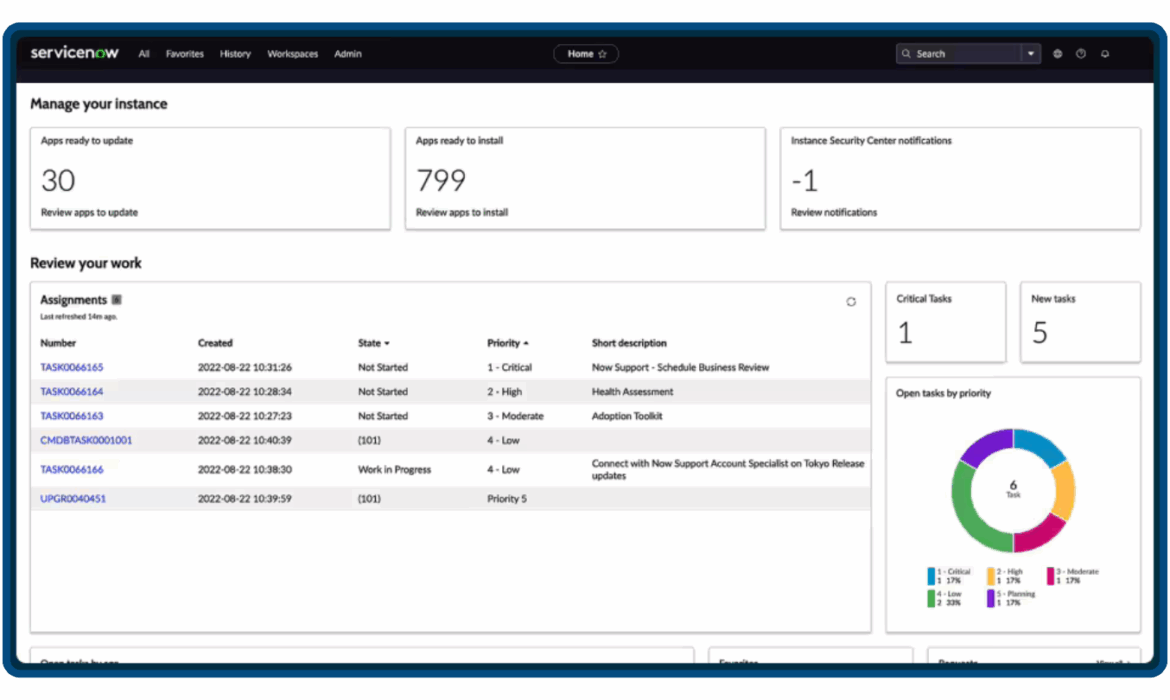Click the orange High donut segment
1170x700 pixels.
pyautogui.click(x=1064, y=490)
